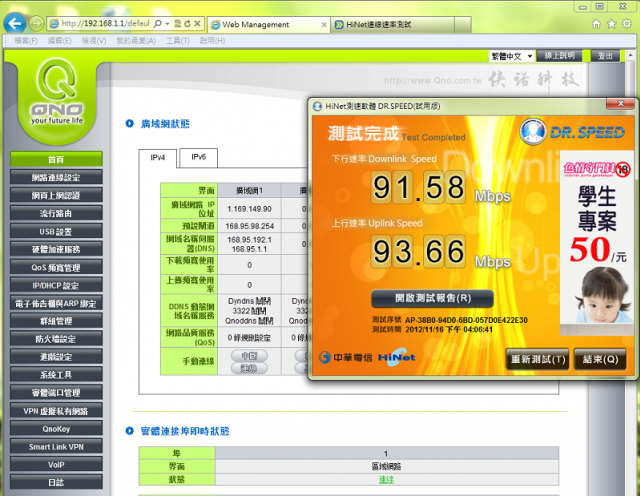Image resolution: width=640 pixels, height=496 pixels.
Task: Close the Web Management tab
Action: (x=324, y=24)
